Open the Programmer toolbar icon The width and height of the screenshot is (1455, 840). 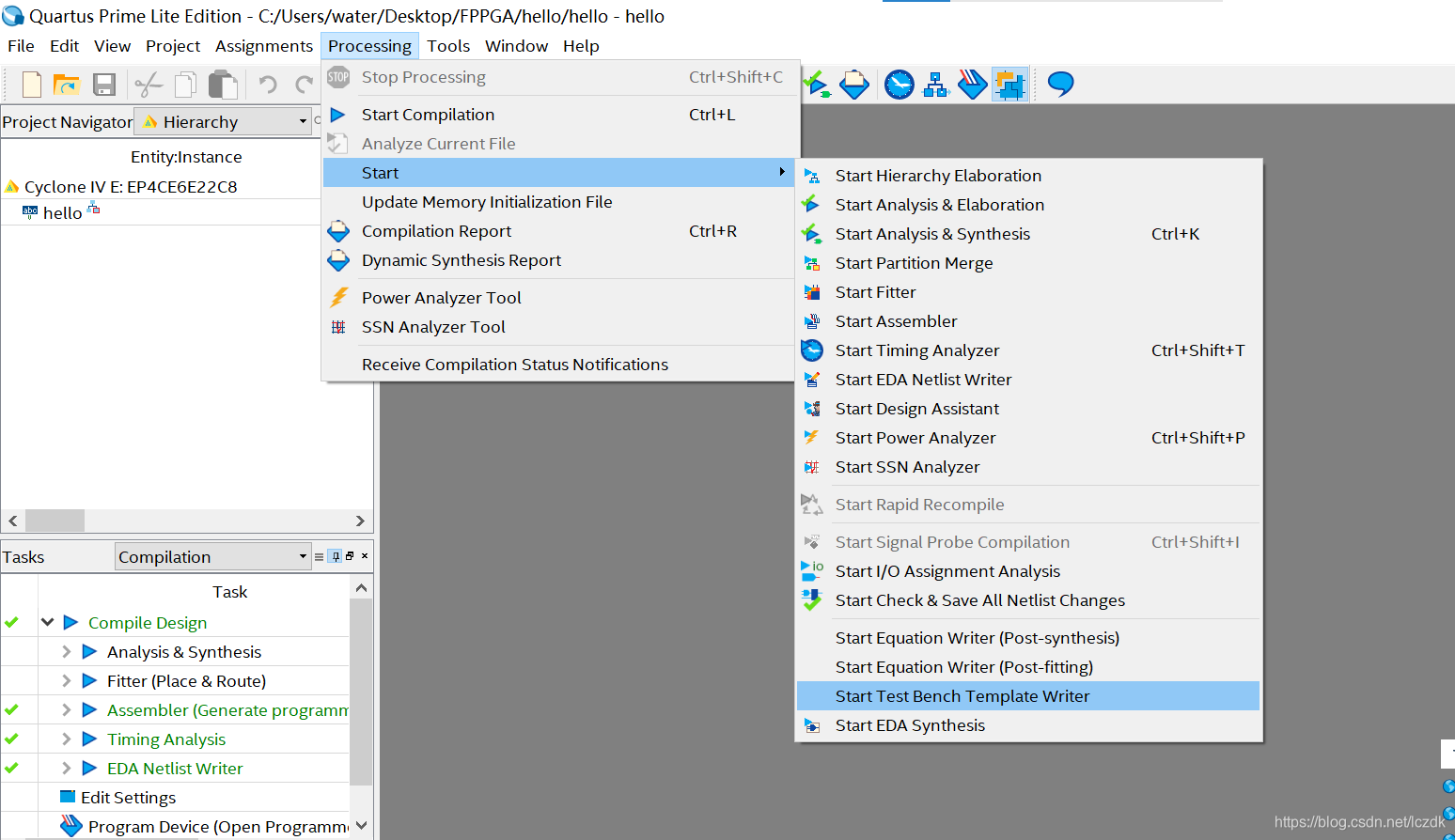point(972,85)
